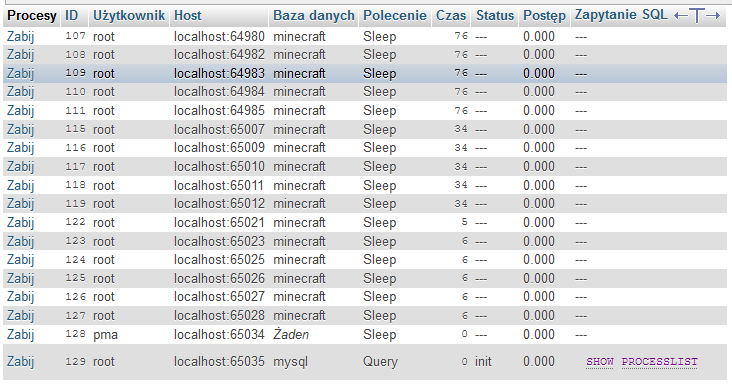This screenshot has height=390, width=732.
Task: Kill process 125 via Zabij link
Action: [21, 278]
